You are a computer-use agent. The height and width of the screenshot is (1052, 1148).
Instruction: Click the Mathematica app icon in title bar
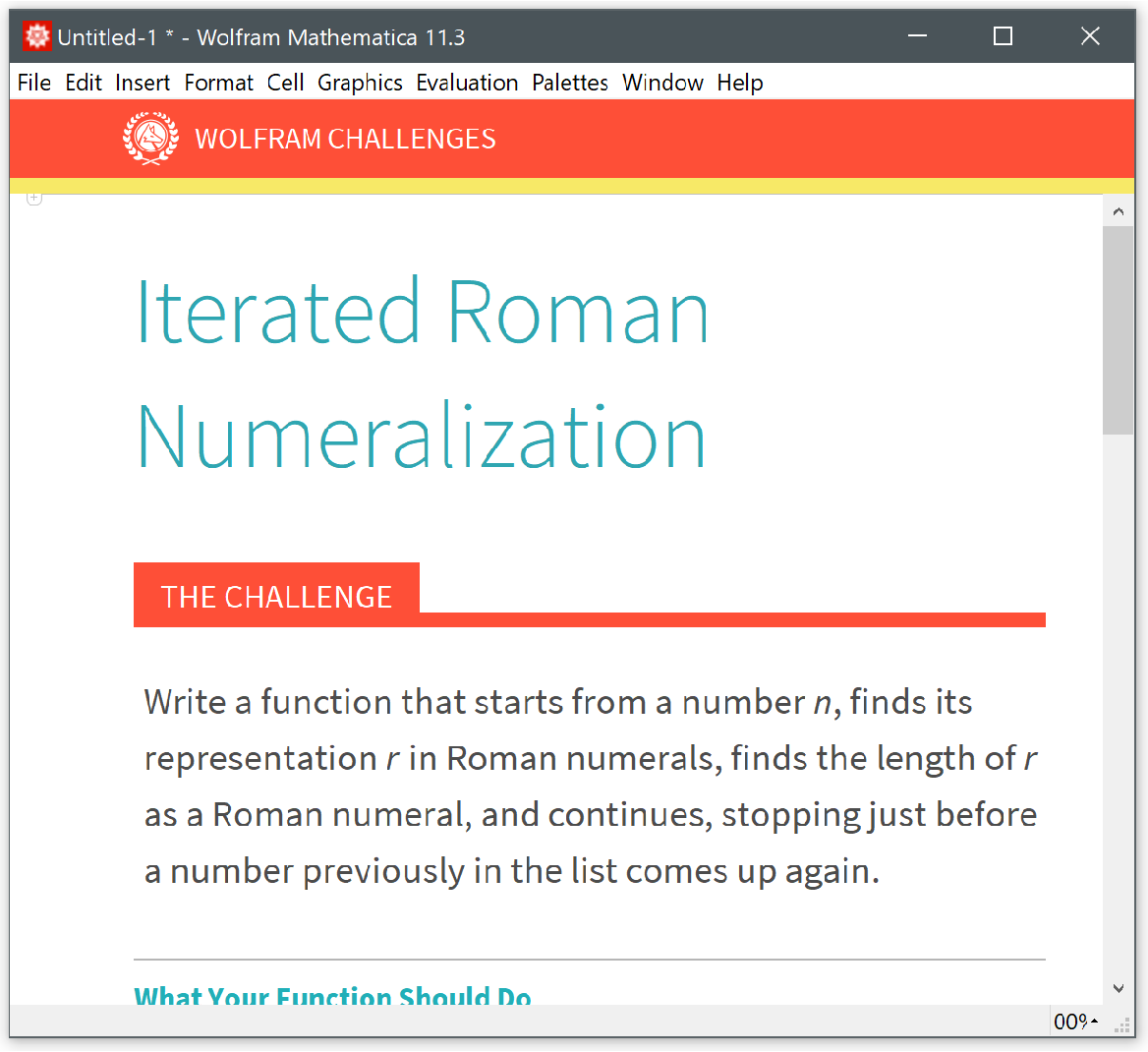36,37
